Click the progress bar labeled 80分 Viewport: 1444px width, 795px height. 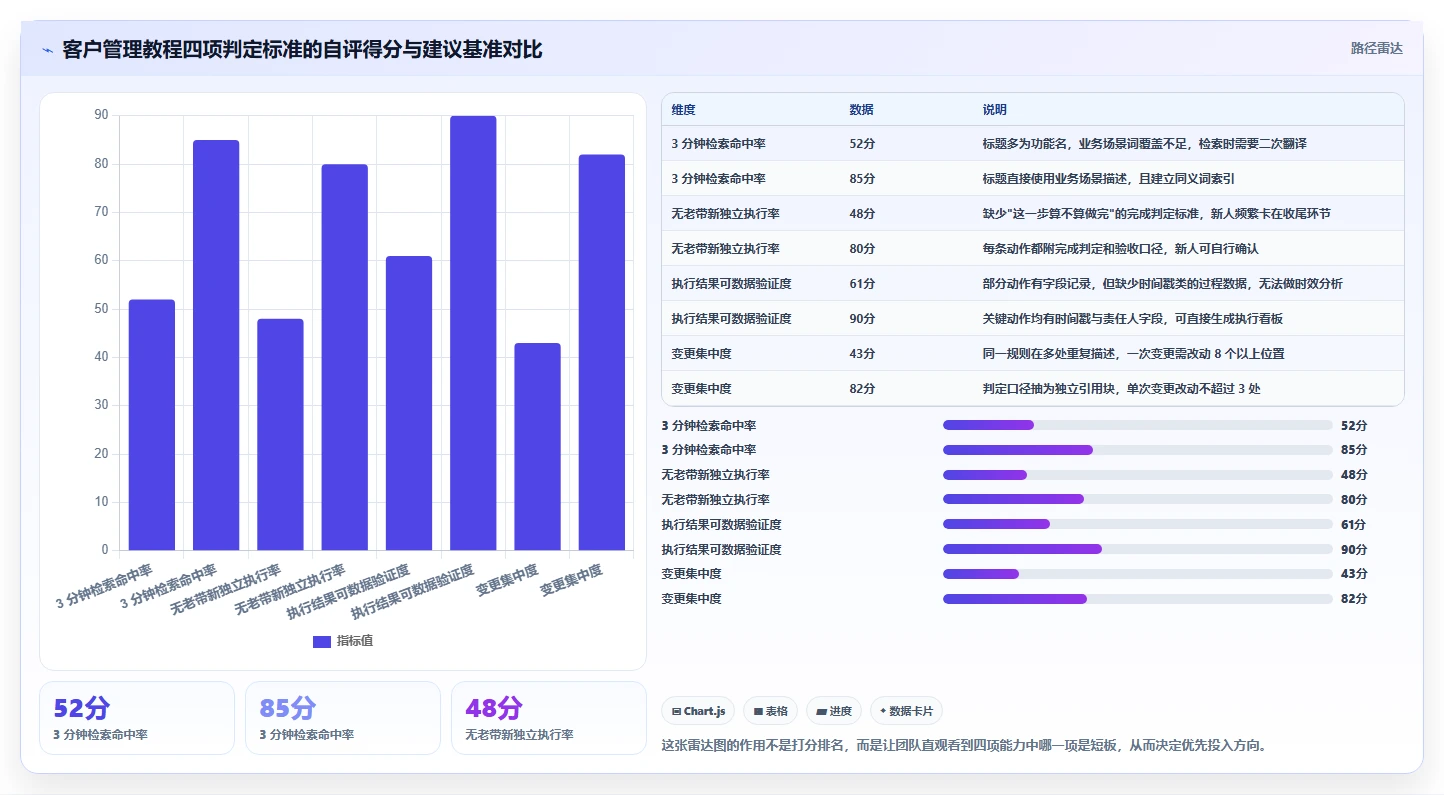tap(1138, 499)
